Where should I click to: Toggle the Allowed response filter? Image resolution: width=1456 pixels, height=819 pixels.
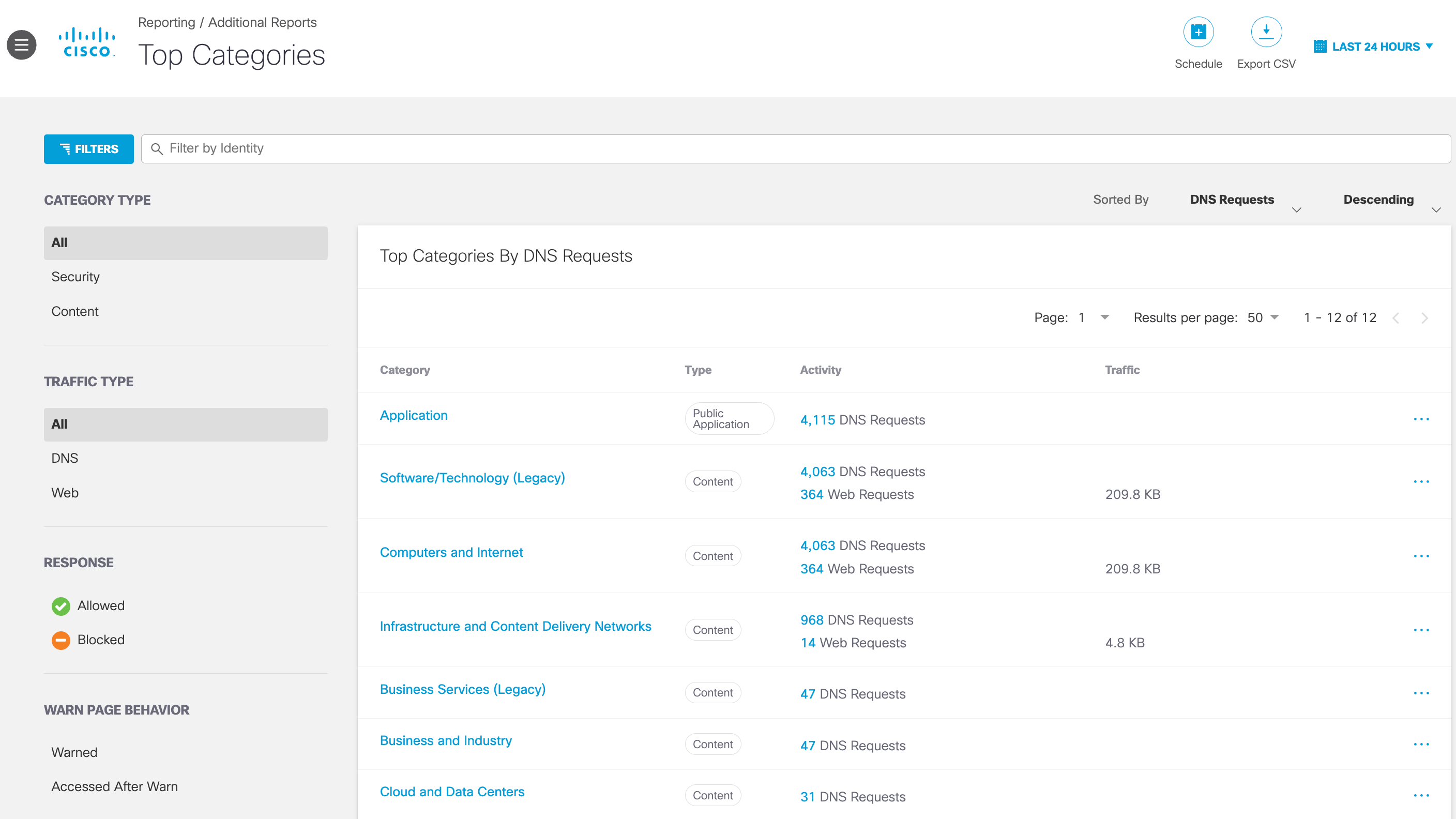point(88,606)
